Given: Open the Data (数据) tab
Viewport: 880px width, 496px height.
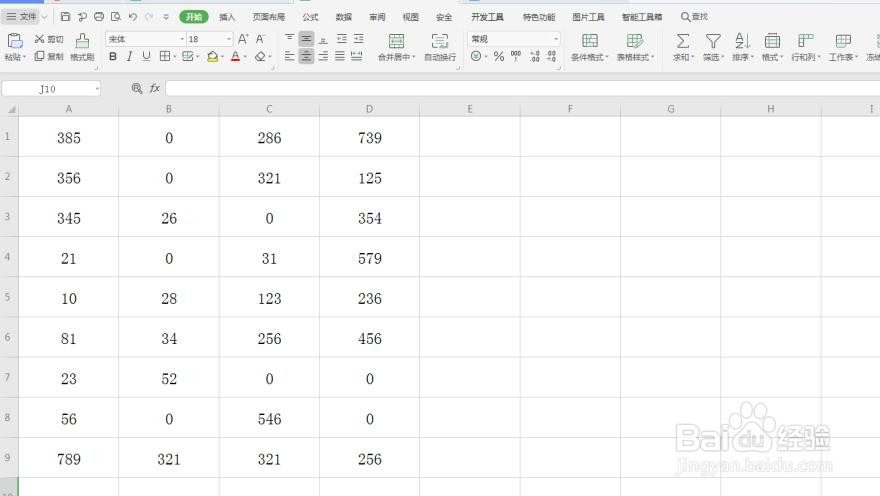Looking at the screenshot, I should (343, 17).
